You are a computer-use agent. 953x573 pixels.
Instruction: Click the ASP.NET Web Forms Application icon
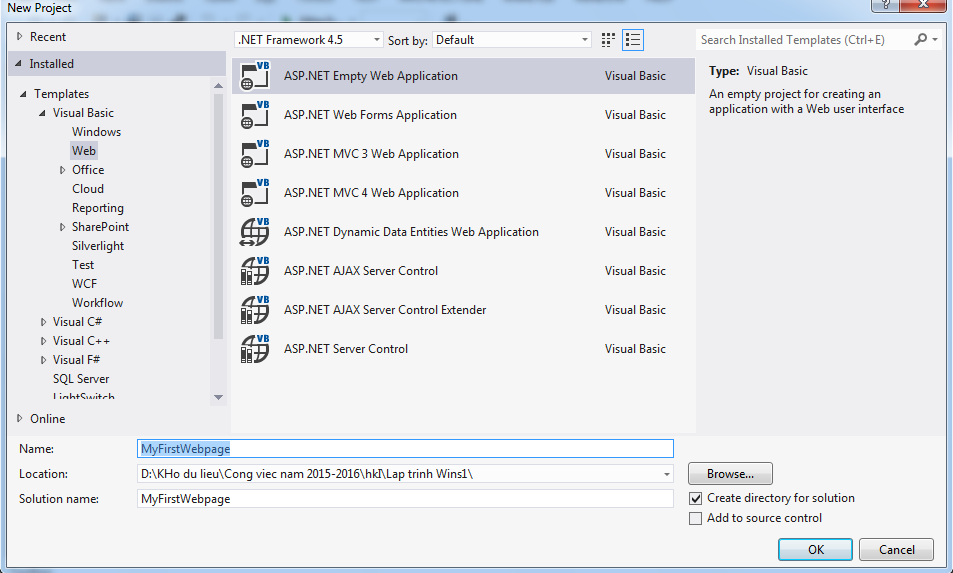pyautogui.click(x=255, y=115)
